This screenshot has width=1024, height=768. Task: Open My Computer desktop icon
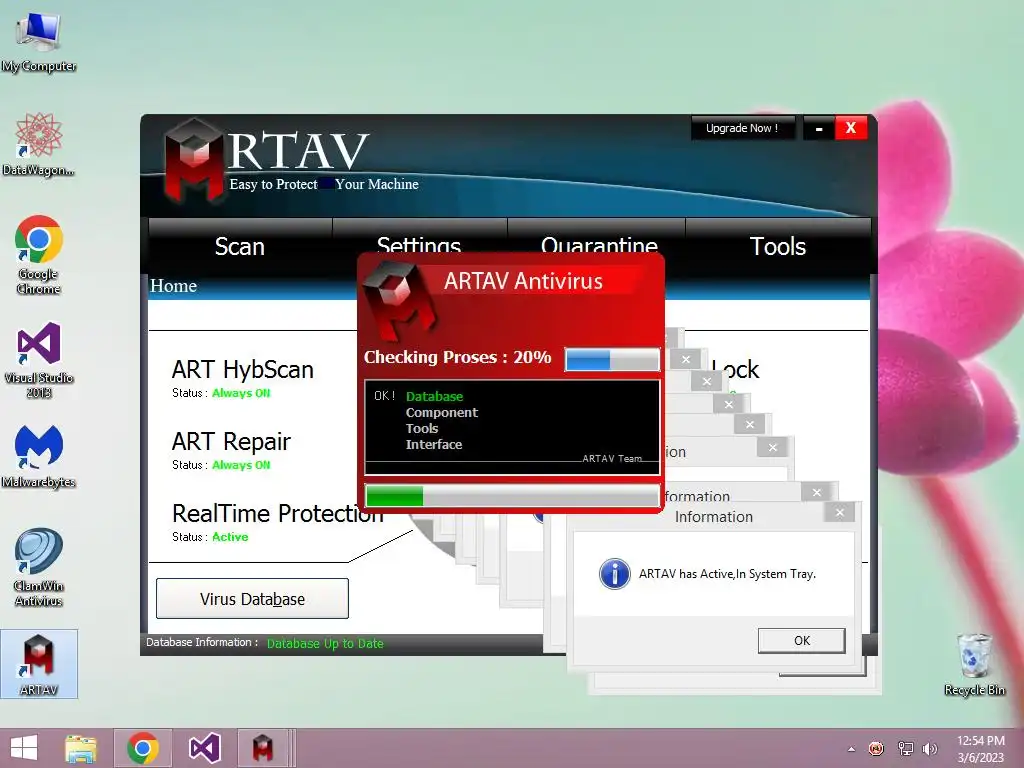pyautogui.click(x=39, y=40)
